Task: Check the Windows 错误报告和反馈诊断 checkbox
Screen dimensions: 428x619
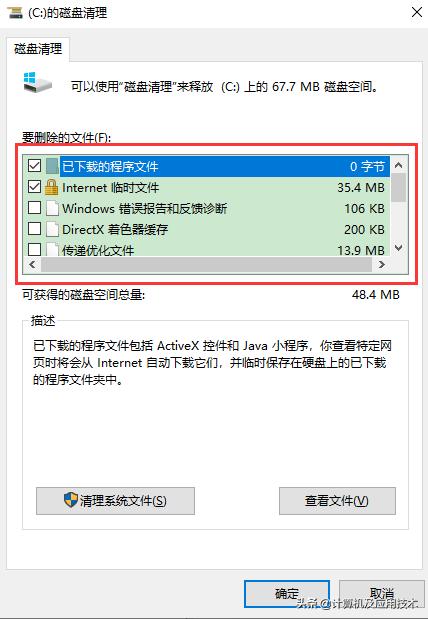Action: tap(34, 207)
